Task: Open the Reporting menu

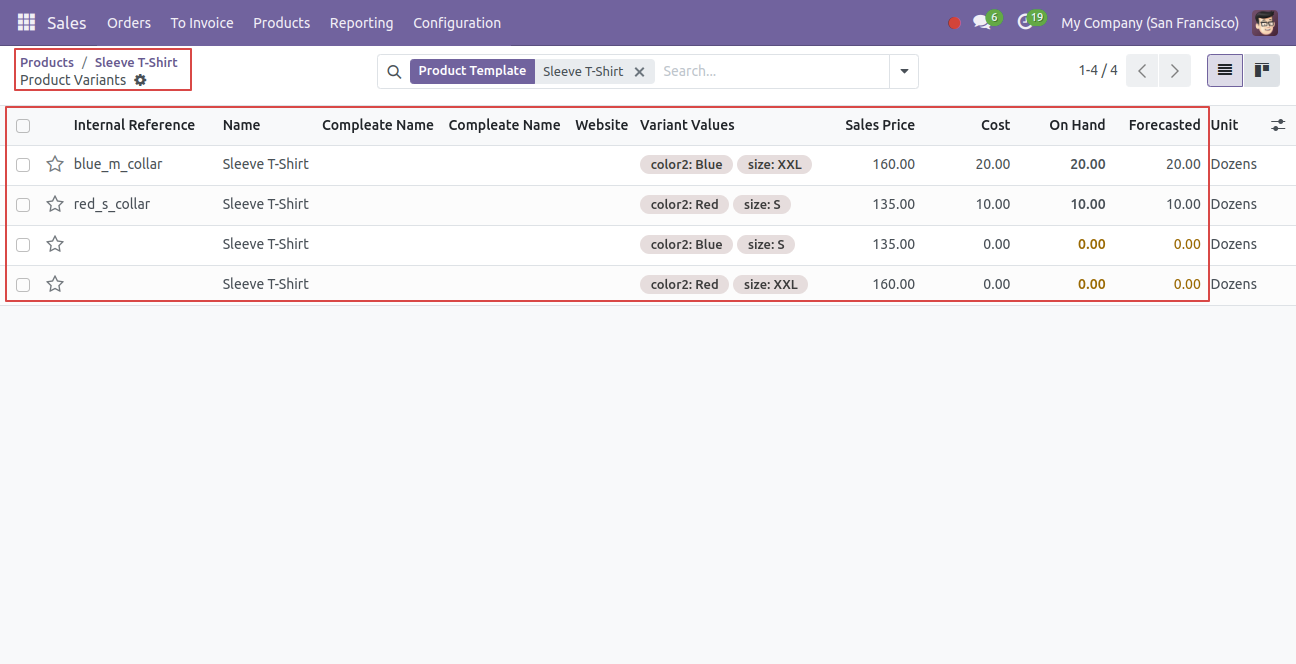Action: pyautogui.click(x=361, y=23)
